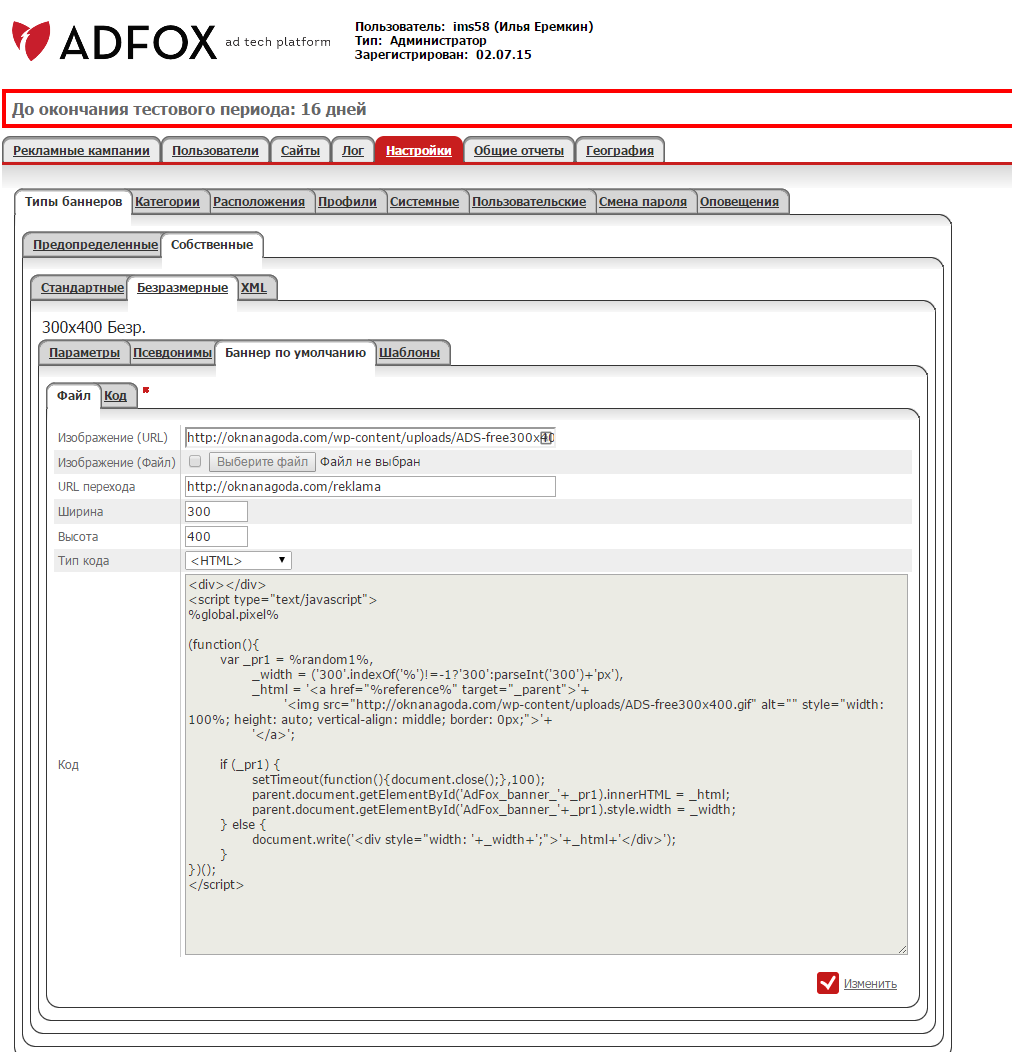Open the Рекламные кампании tab
The width and height of the screenshot is (1012, 1052).
(81, 151)
